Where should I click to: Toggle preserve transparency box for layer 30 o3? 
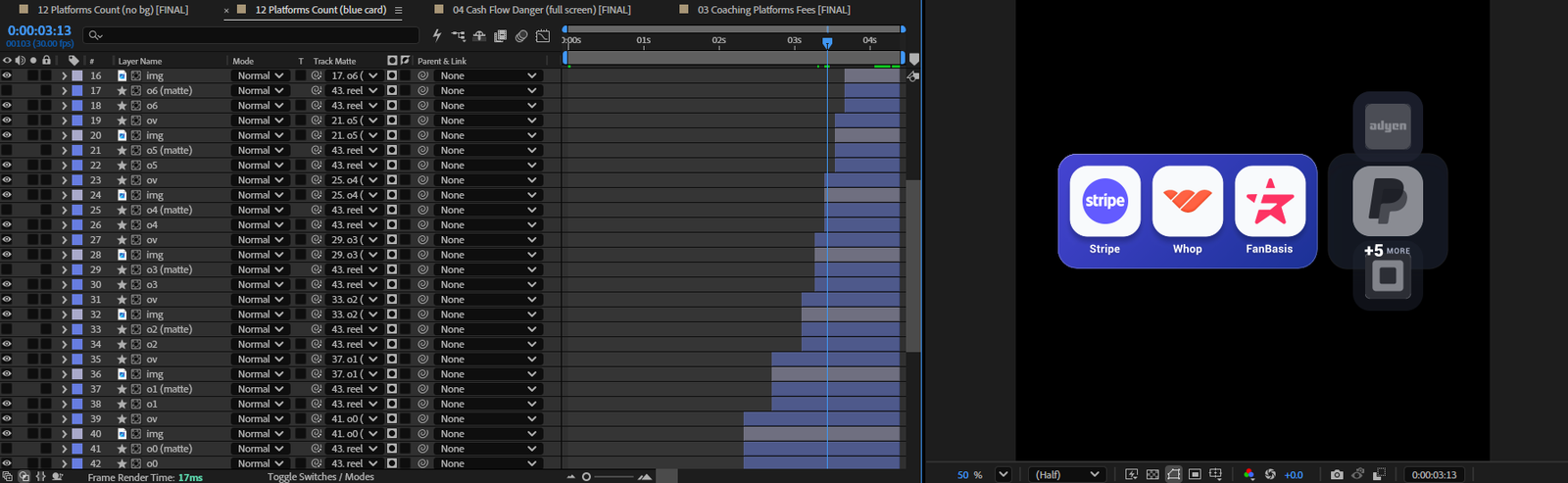coord(301,285)
